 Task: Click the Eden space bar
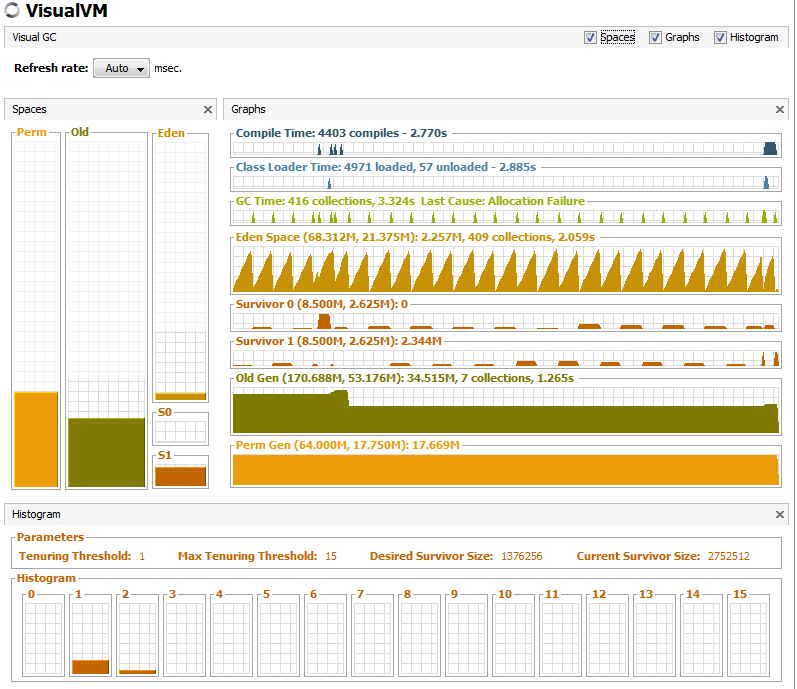[180, 396]
